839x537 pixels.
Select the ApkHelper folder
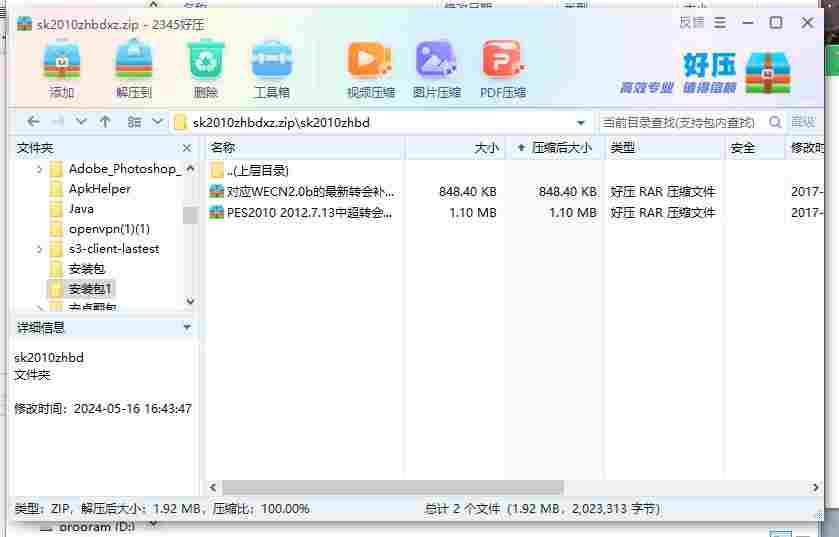100,189
